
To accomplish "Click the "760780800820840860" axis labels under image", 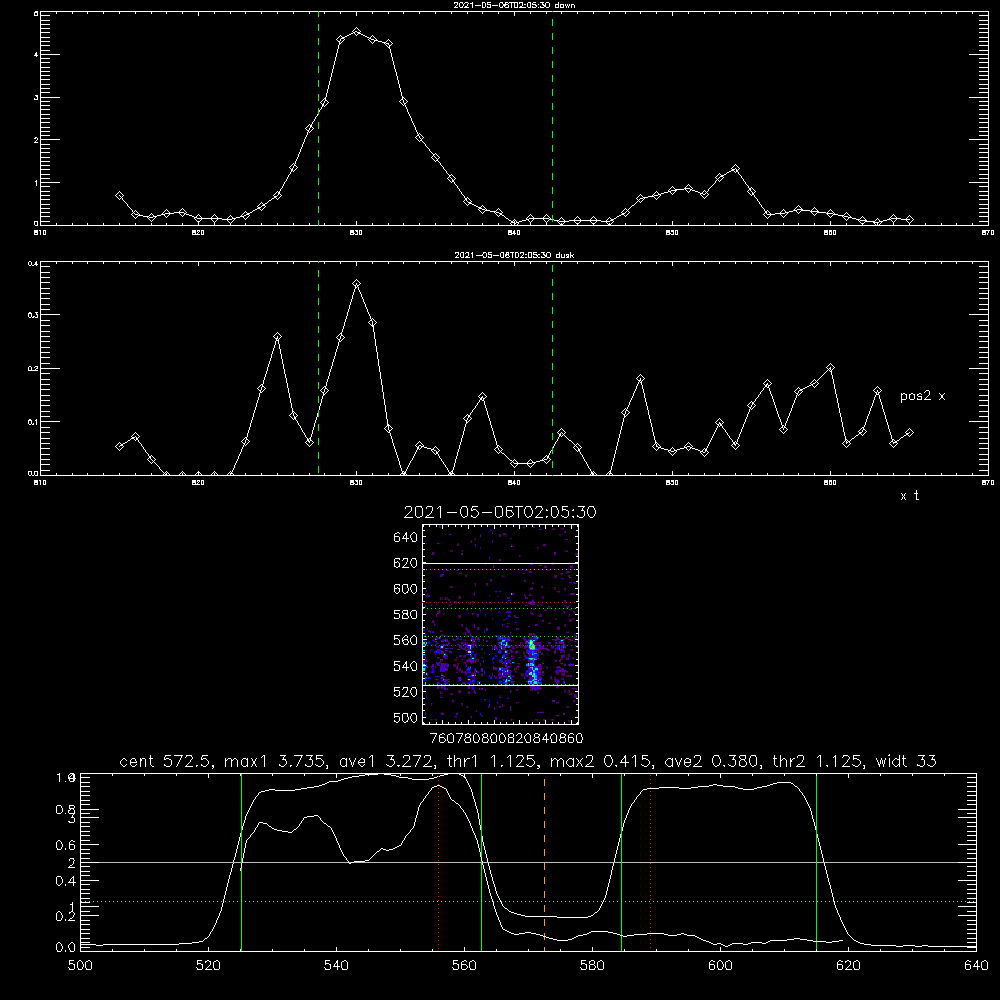I will pos(506,739).
